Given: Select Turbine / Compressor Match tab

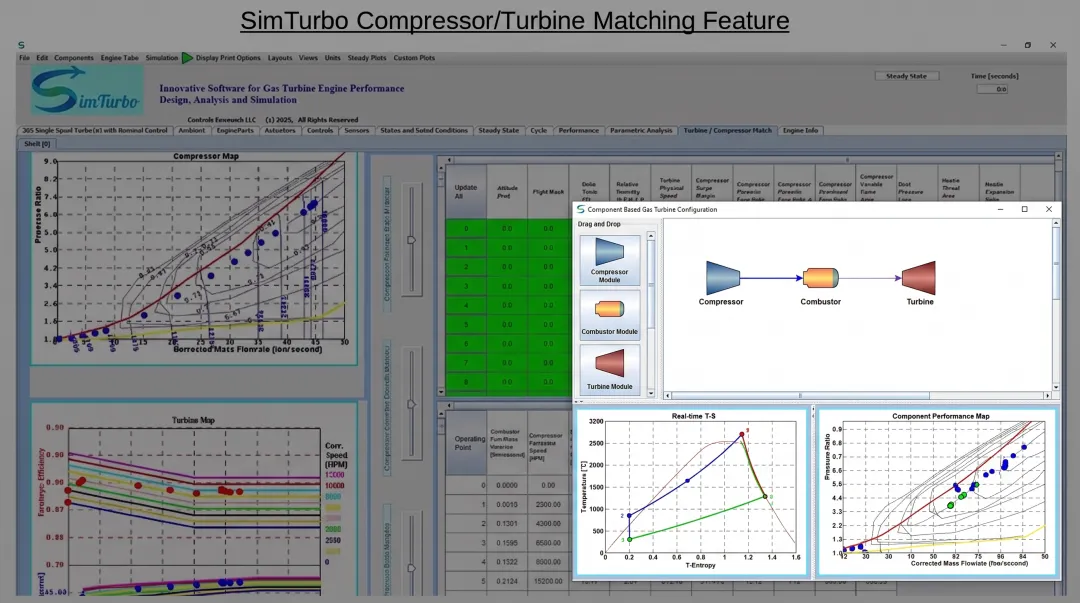Looking at the screenshot, I should click(x=727, y=130).
